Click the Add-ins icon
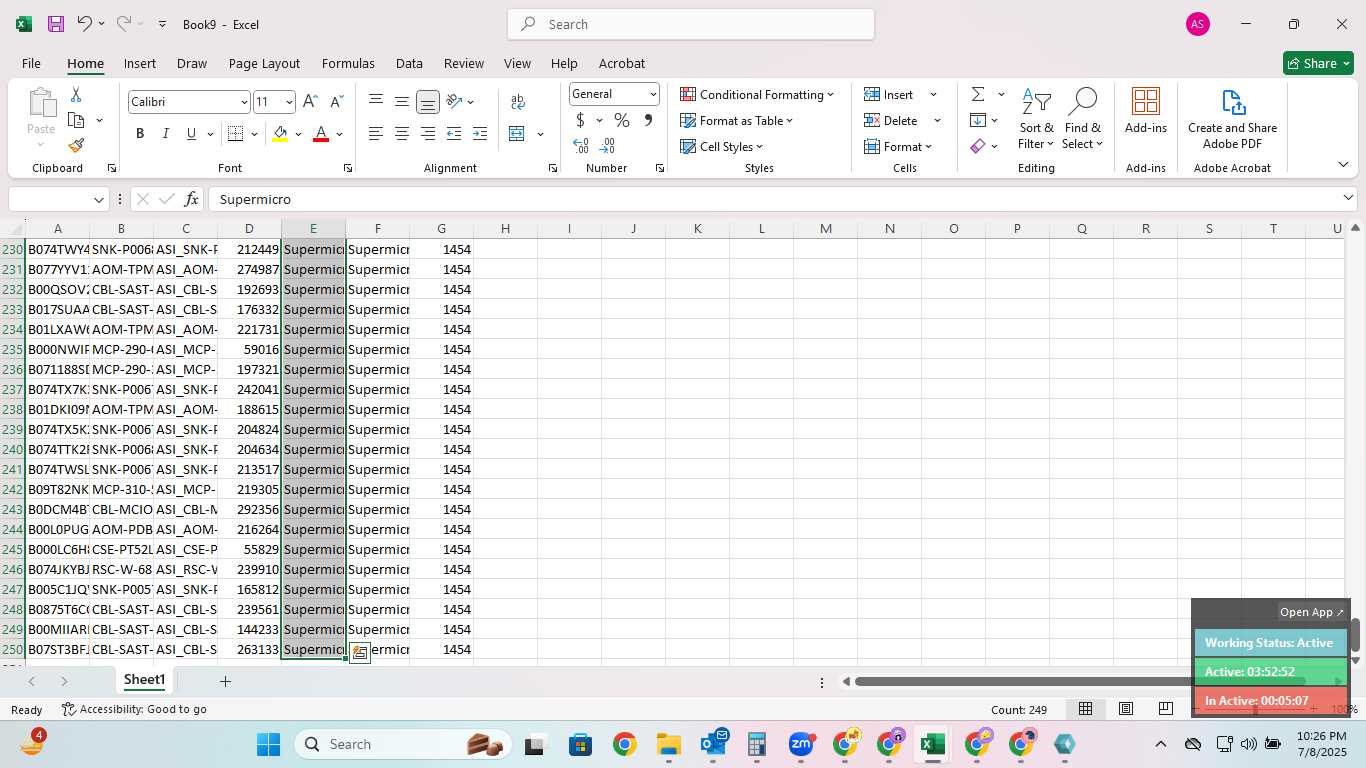 tap(1146, 112)
